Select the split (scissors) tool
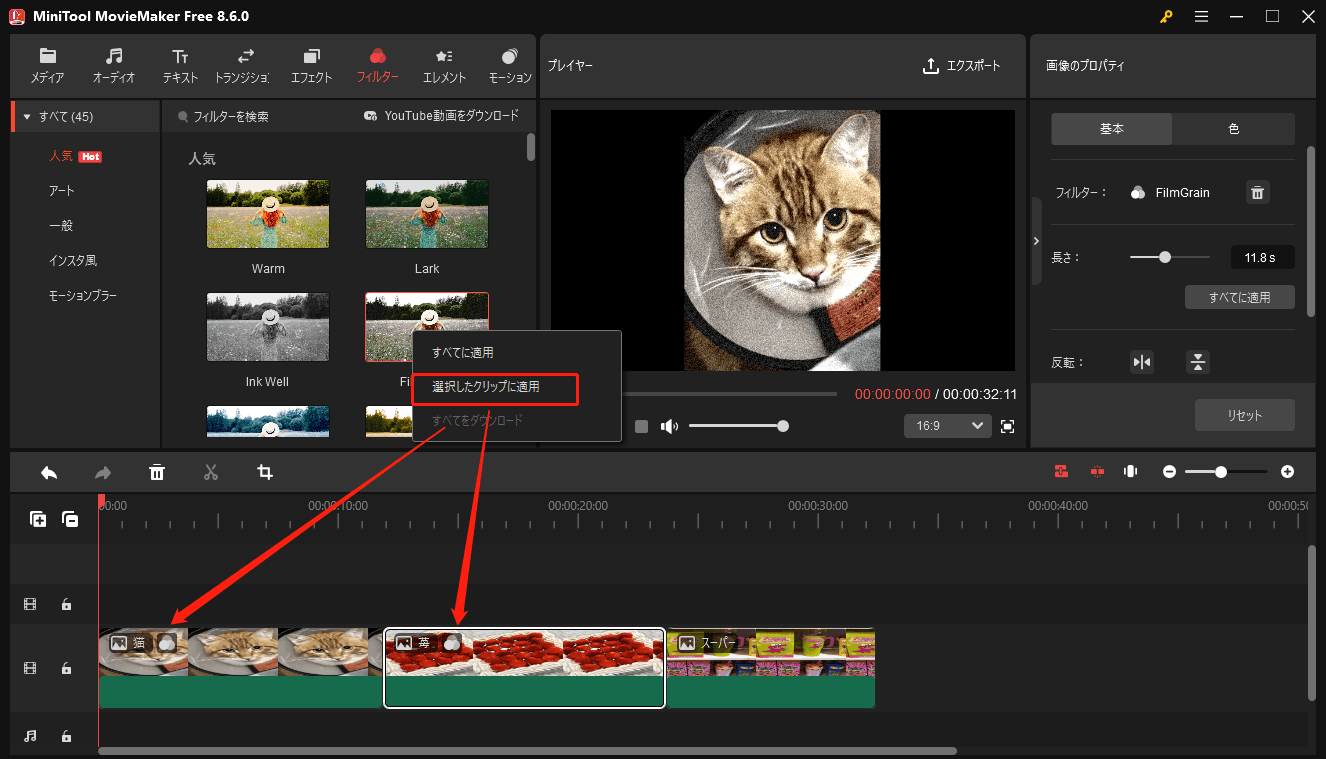The height and width of the screenshot is (759, 1326). [210, 471]
